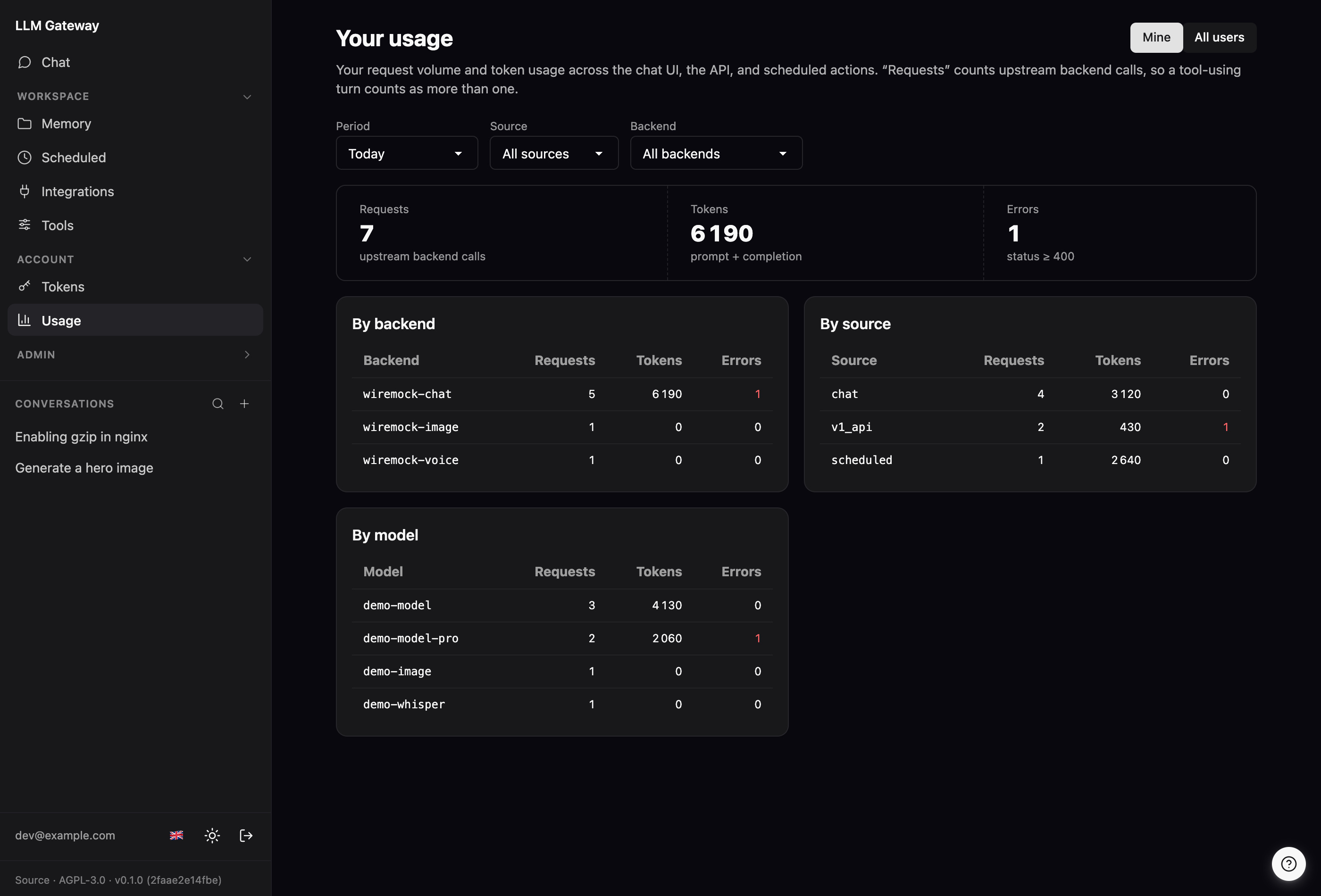Click the By source card heading
Viewport: 1321px width, 896px height.
pyautogui.click(x=855, y=324)
